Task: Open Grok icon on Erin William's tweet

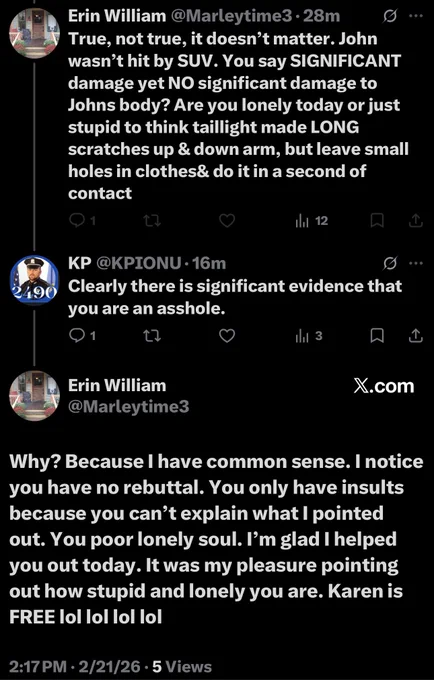Action: click(x=390, y=16)
